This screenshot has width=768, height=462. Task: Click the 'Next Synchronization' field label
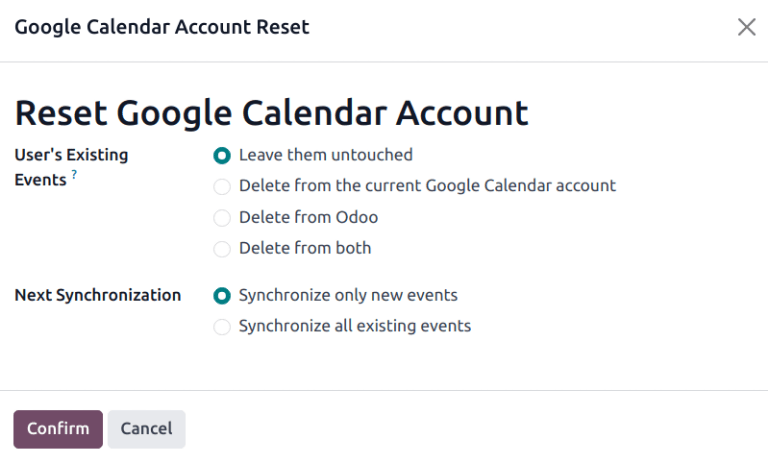point(98,296)
